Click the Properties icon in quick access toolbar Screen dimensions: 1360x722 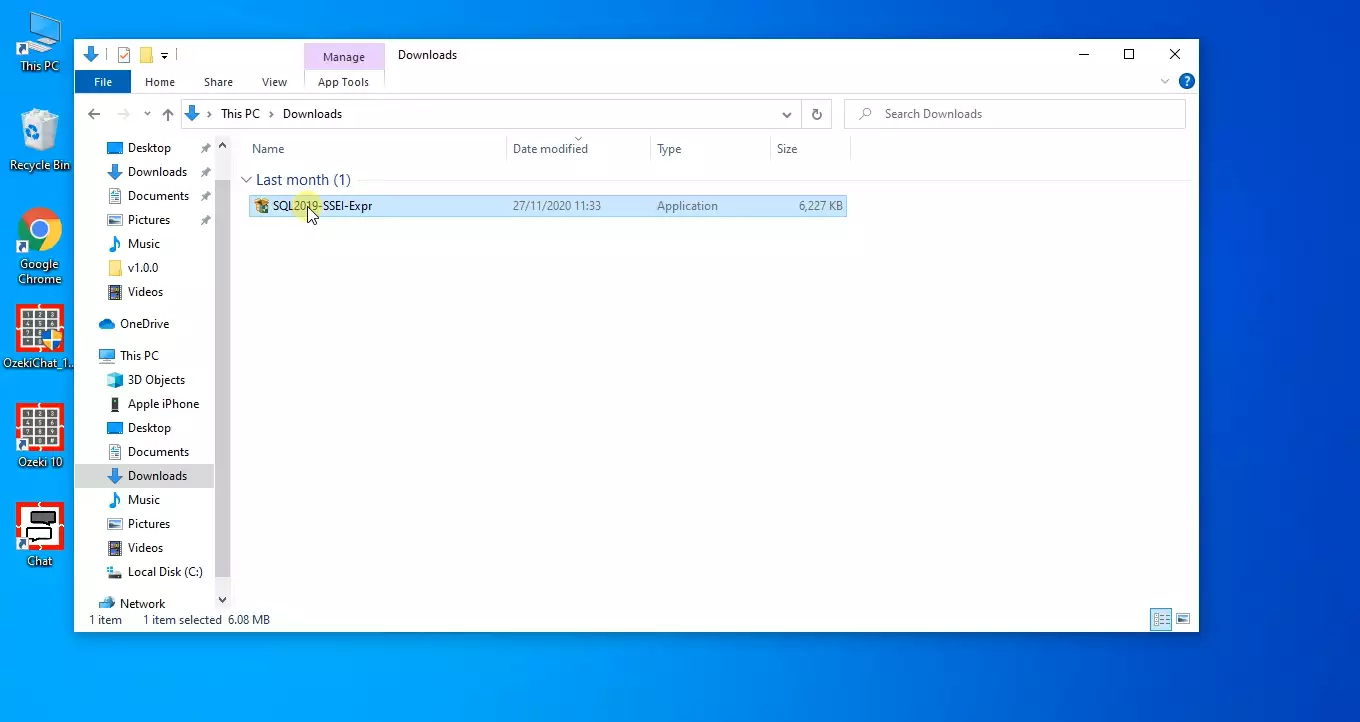[x=124, y=55]
